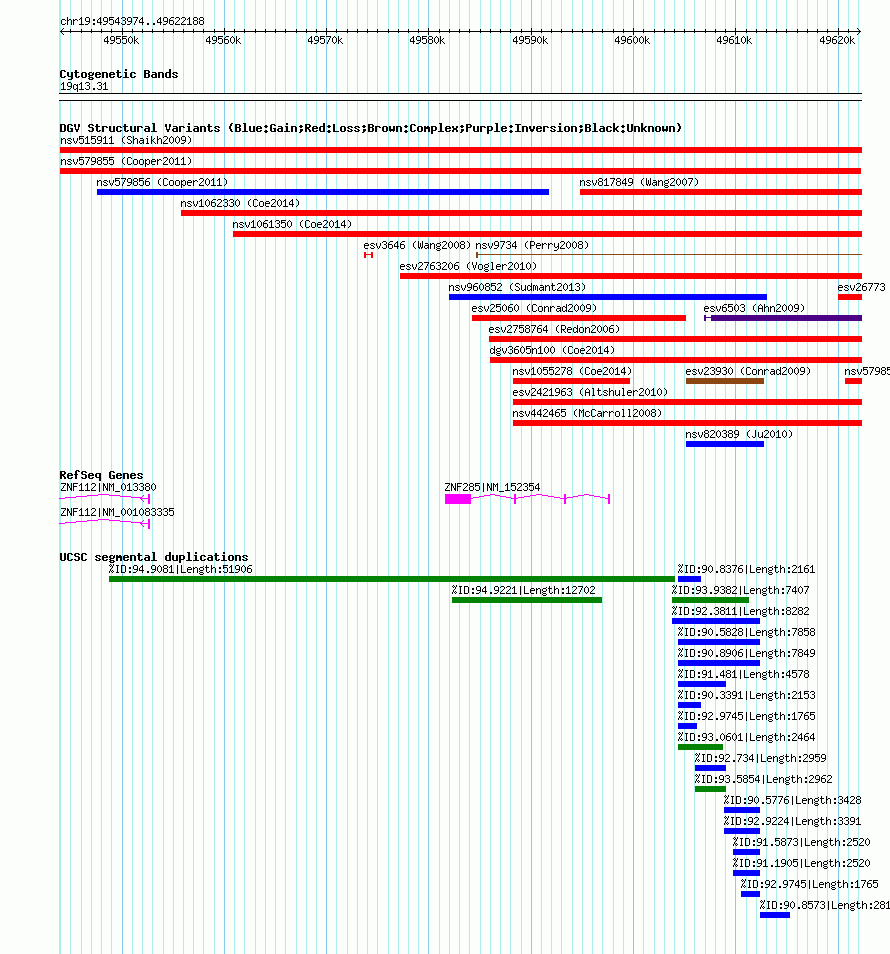Click the %ID:90.5776|Length:3428 label
The height and width of the screenshot is (954, 890).
pos(792,800)
